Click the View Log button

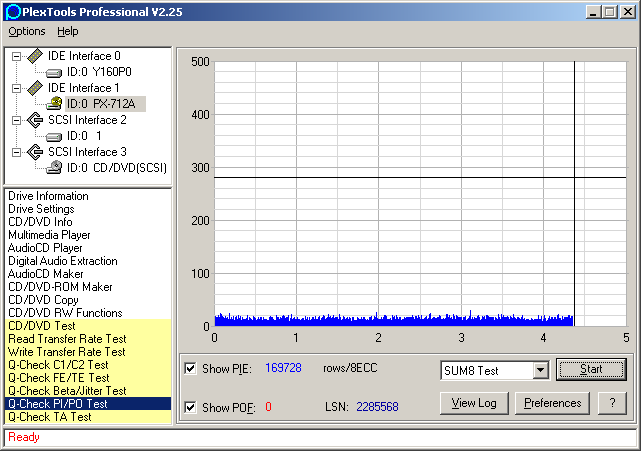pyautogui.click(x=474, y=403)
